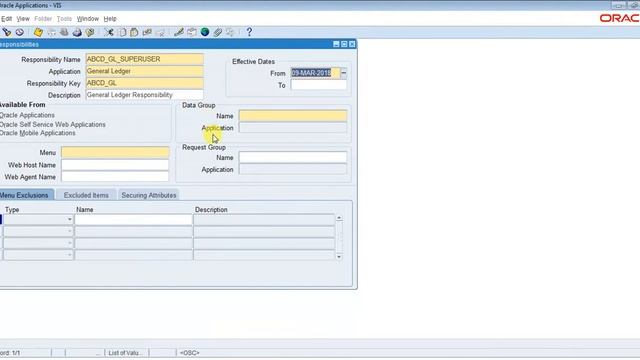Click the Zoom toolbar icon
640x360 pixels.
point(191,32)
